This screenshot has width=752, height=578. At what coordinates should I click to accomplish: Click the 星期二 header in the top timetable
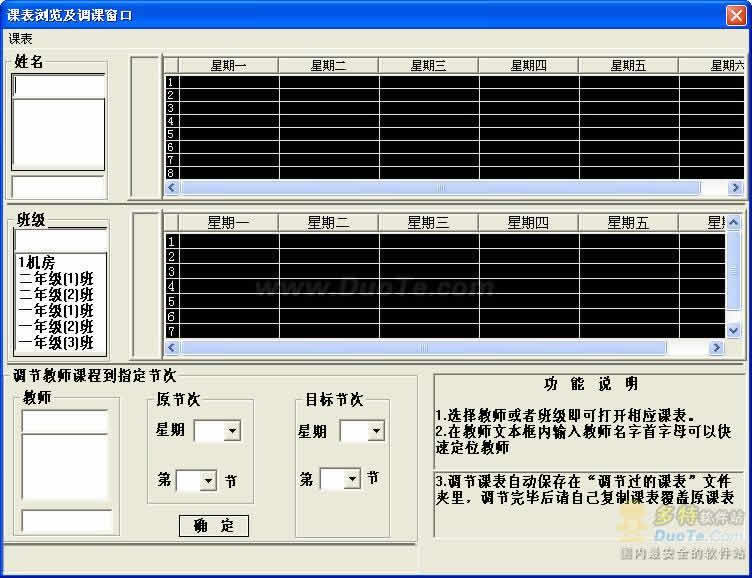[329, 65]
